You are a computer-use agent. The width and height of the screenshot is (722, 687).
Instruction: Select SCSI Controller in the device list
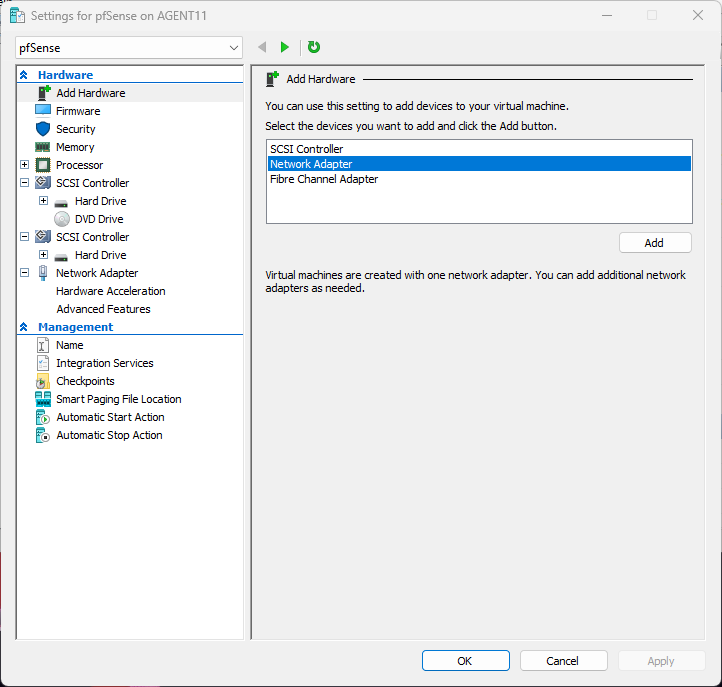point(306,149)
